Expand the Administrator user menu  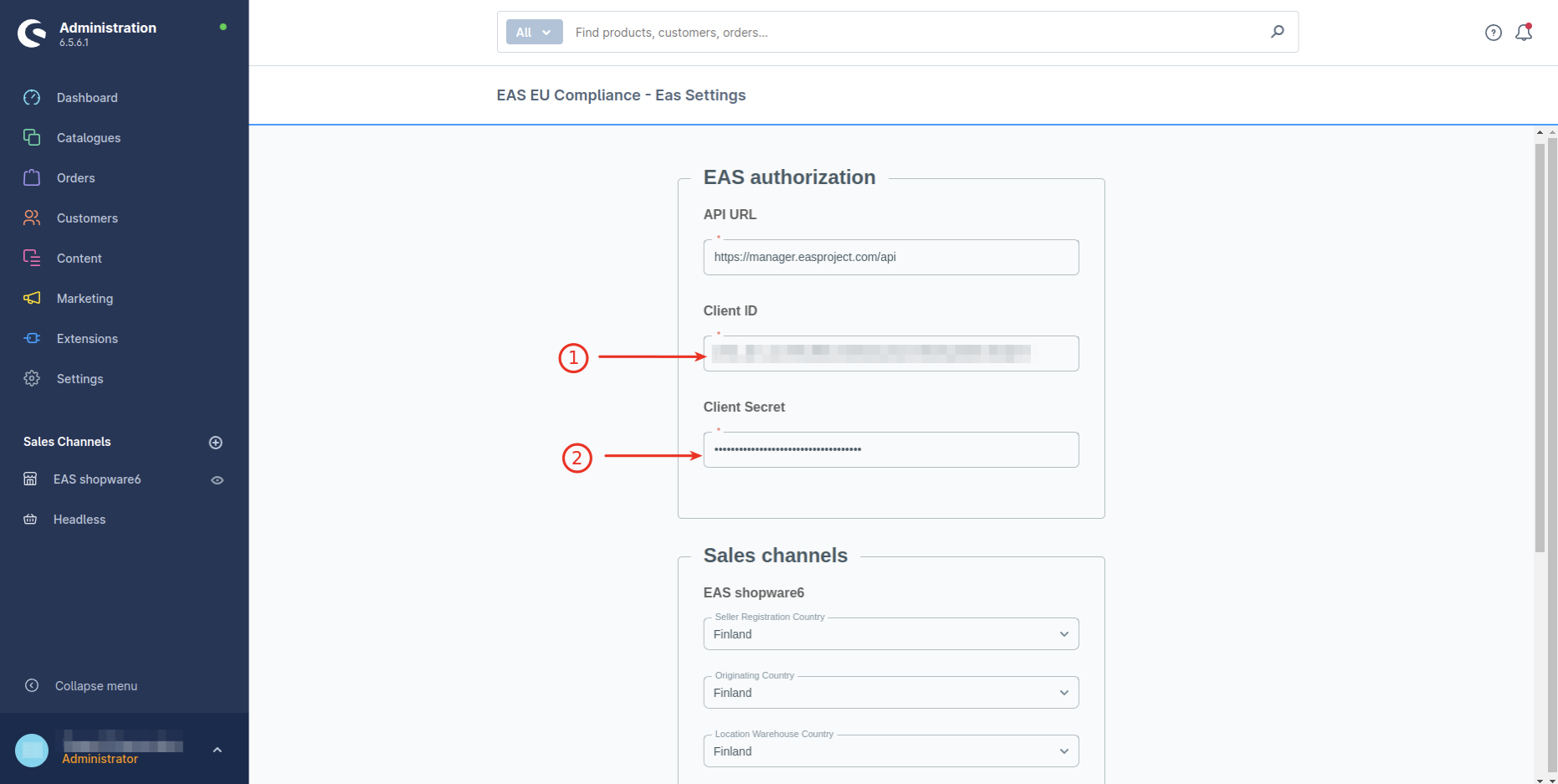click(217, 751)
